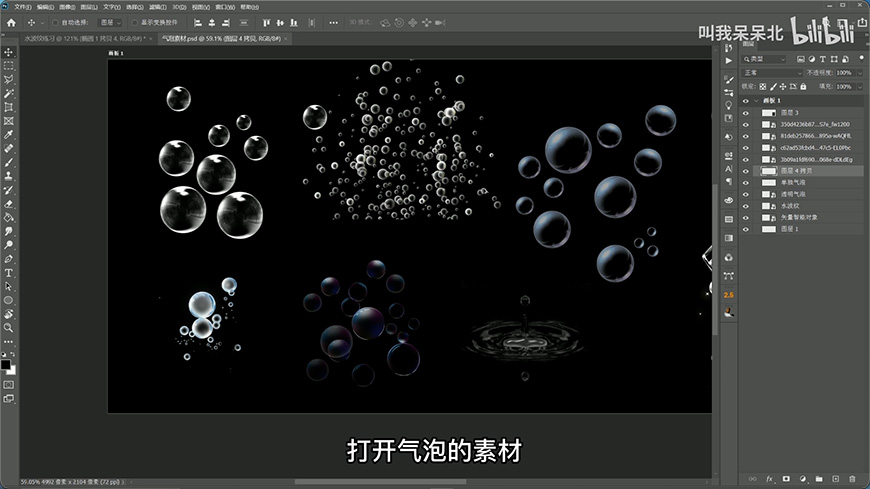Add a layer mask with the mask icon

[x=786, y=478]
